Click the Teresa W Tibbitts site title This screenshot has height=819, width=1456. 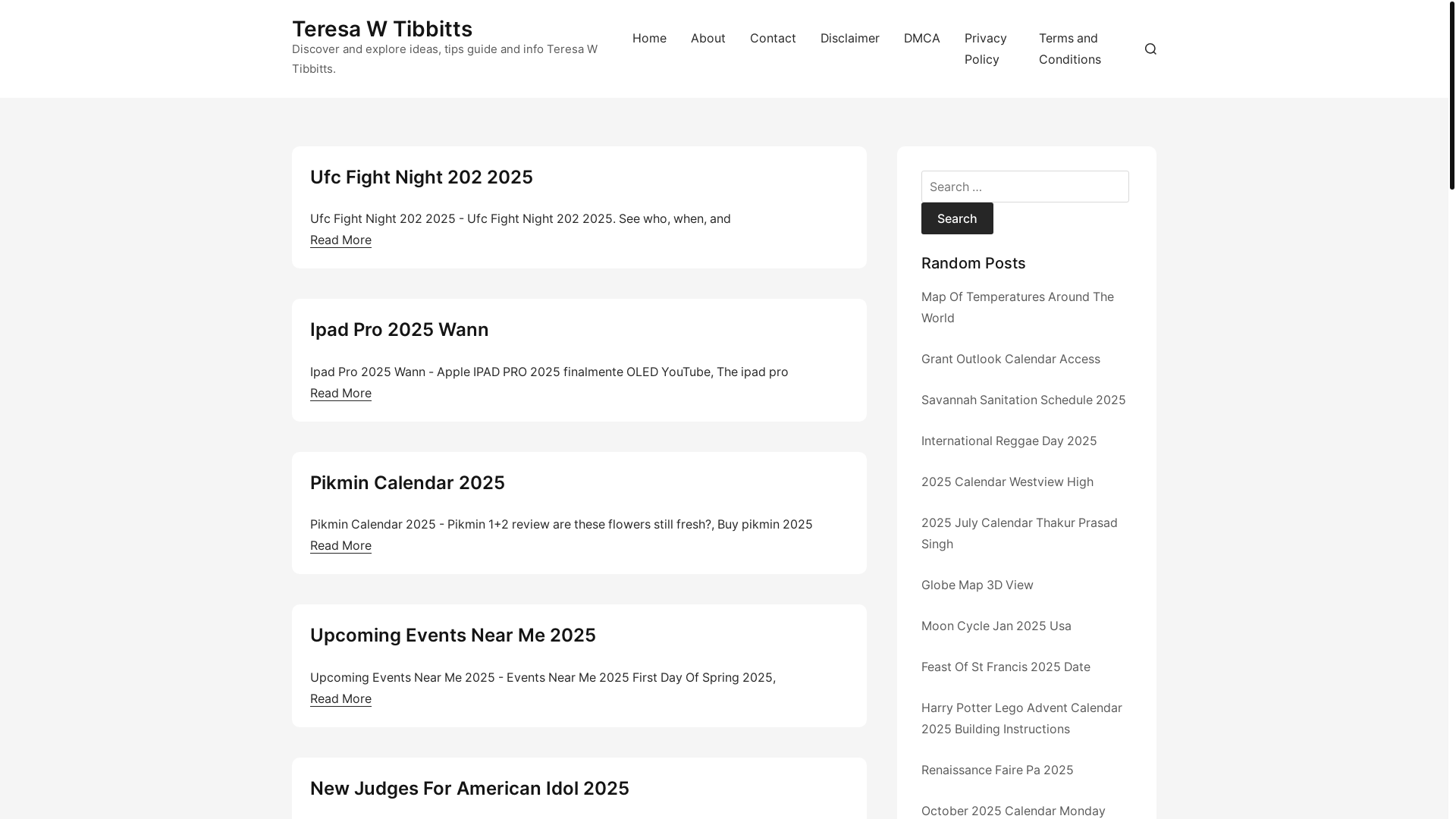[x=382, y=29]
